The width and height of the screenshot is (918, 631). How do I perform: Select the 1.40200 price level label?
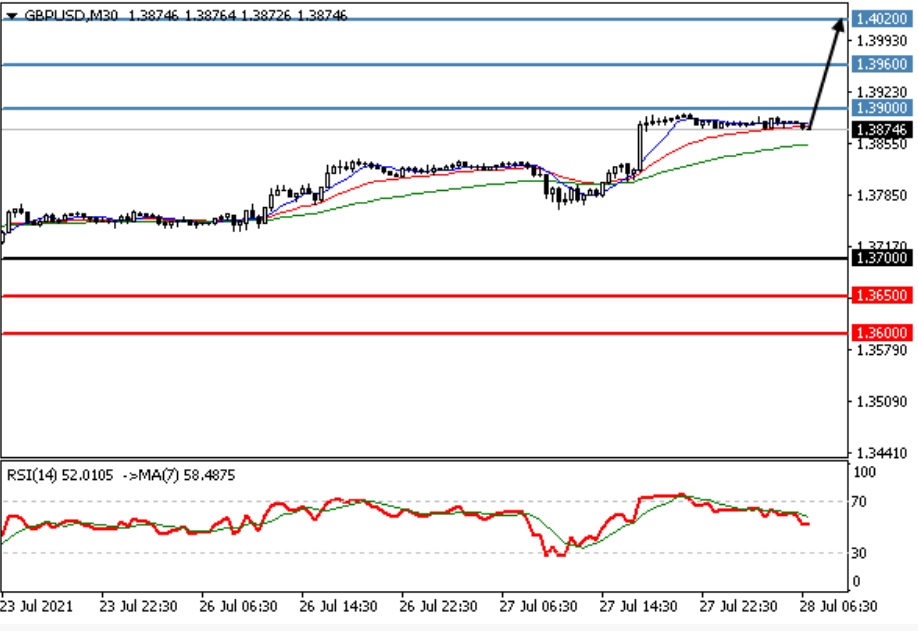point(882,19)
